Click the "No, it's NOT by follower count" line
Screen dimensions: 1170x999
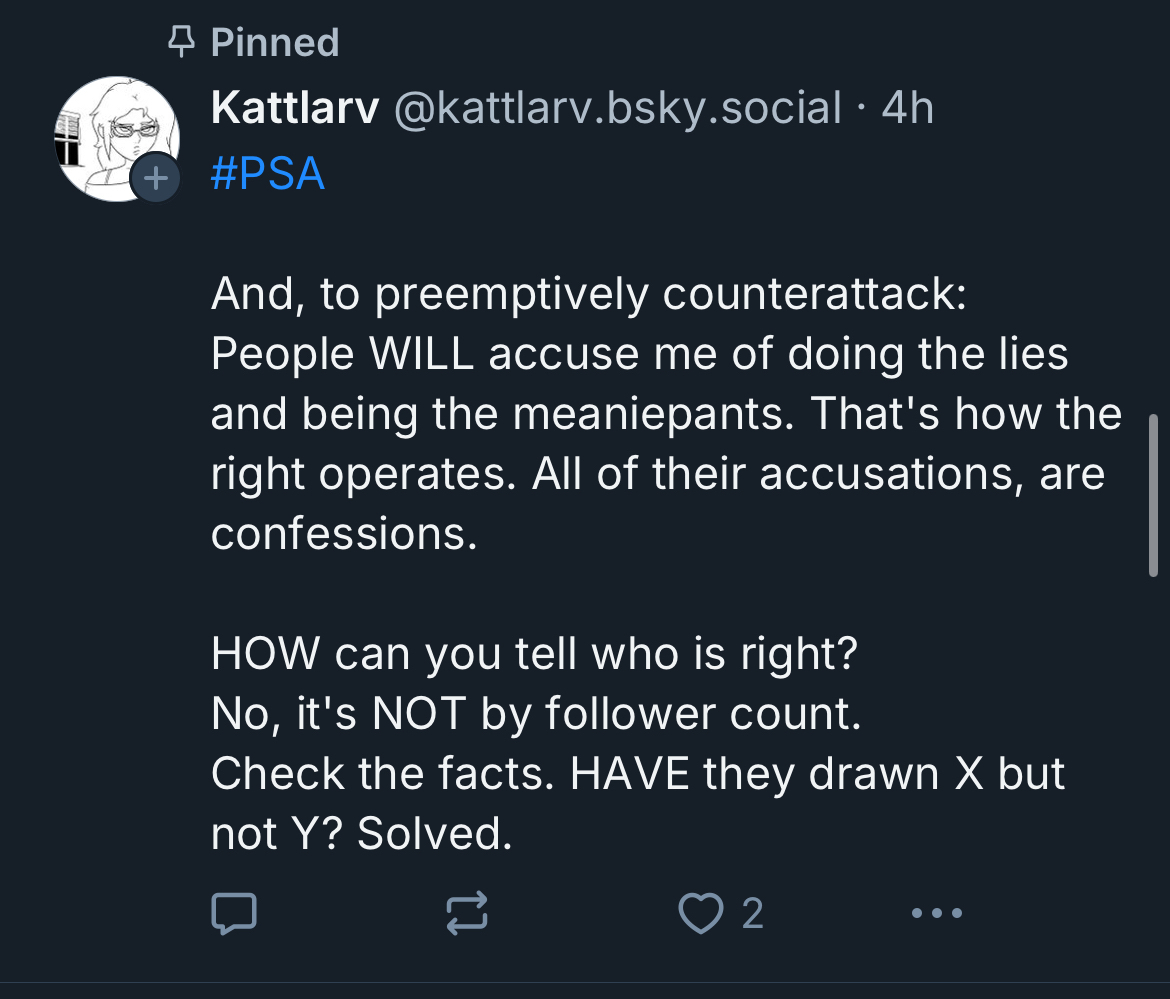pos(536,714)
